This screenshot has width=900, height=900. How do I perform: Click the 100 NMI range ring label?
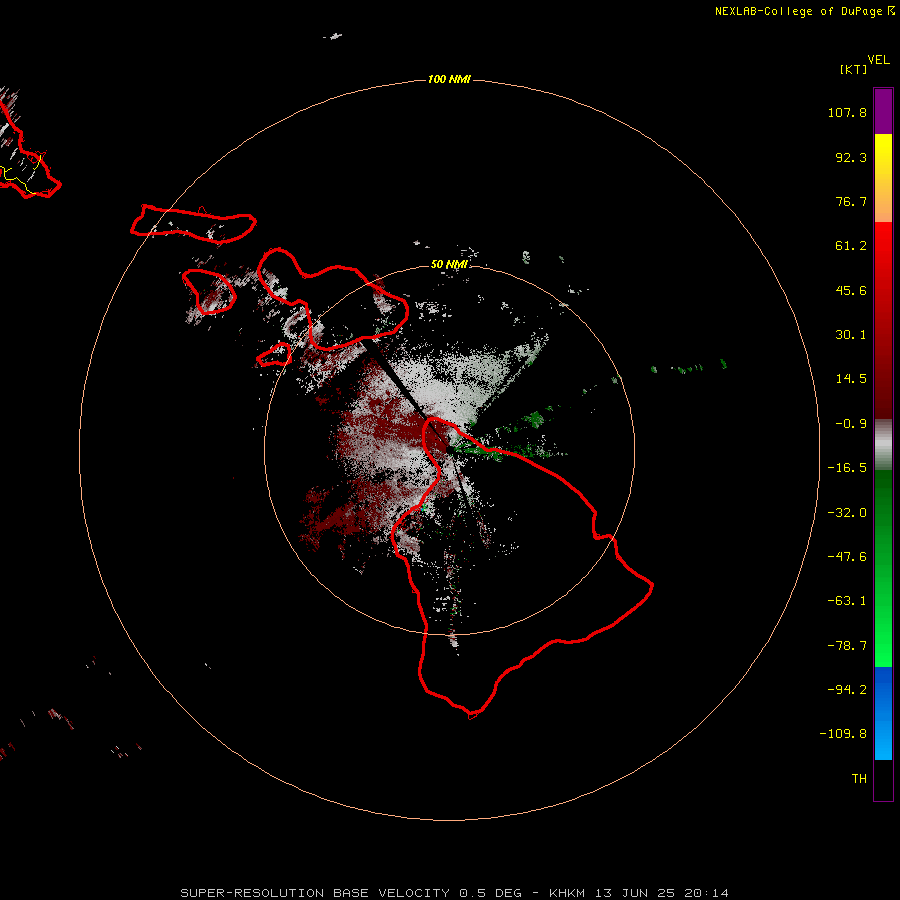pos(449,79)
